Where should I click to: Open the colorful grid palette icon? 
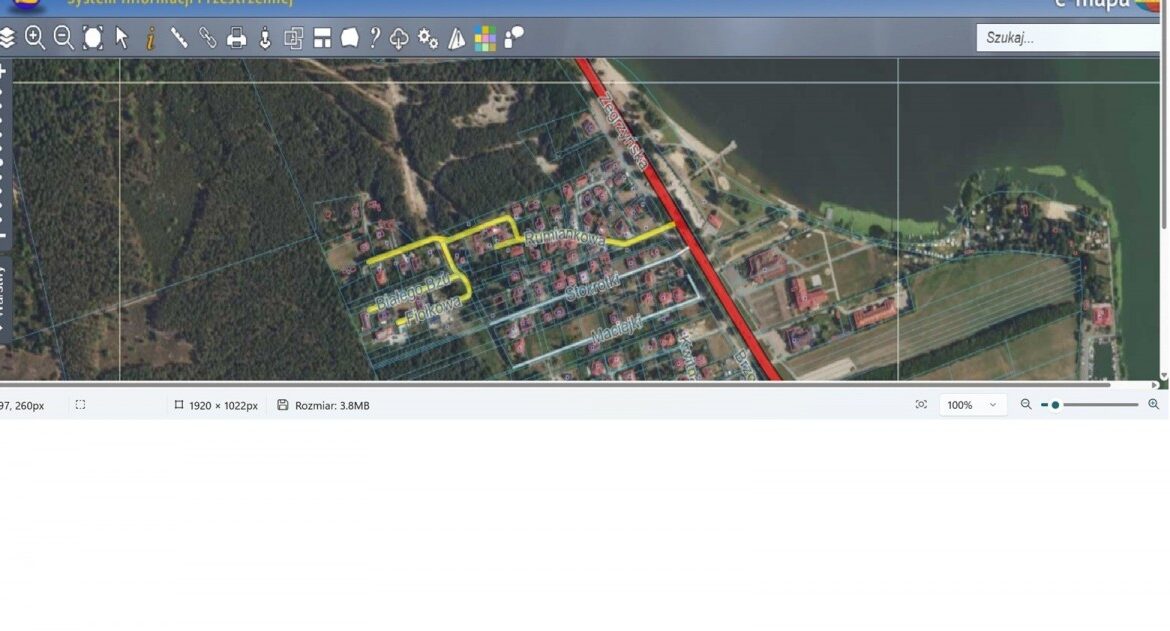(x=485, y=38)
